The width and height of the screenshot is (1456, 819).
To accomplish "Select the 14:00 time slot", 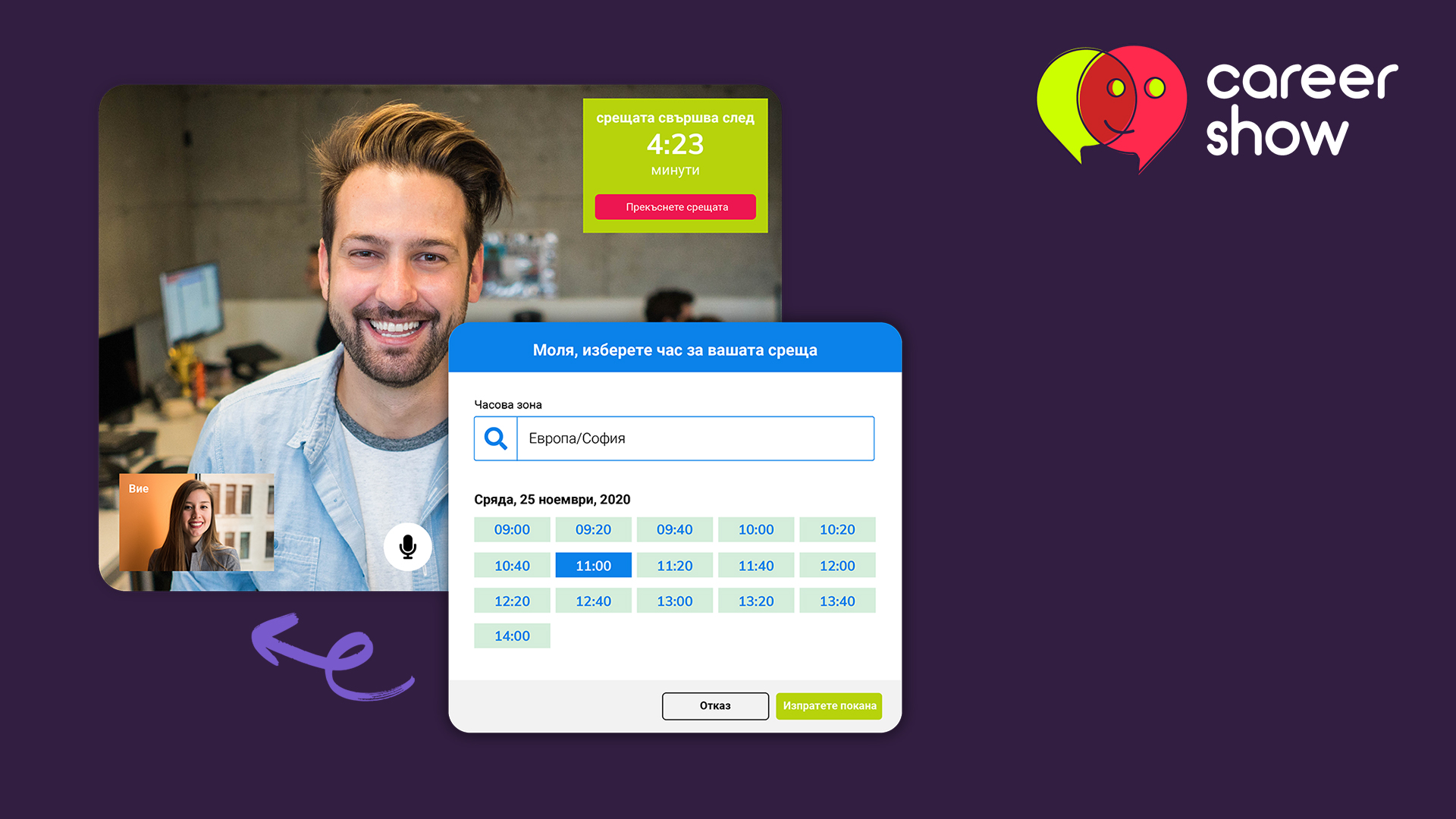I will click(x=512, y=636).
